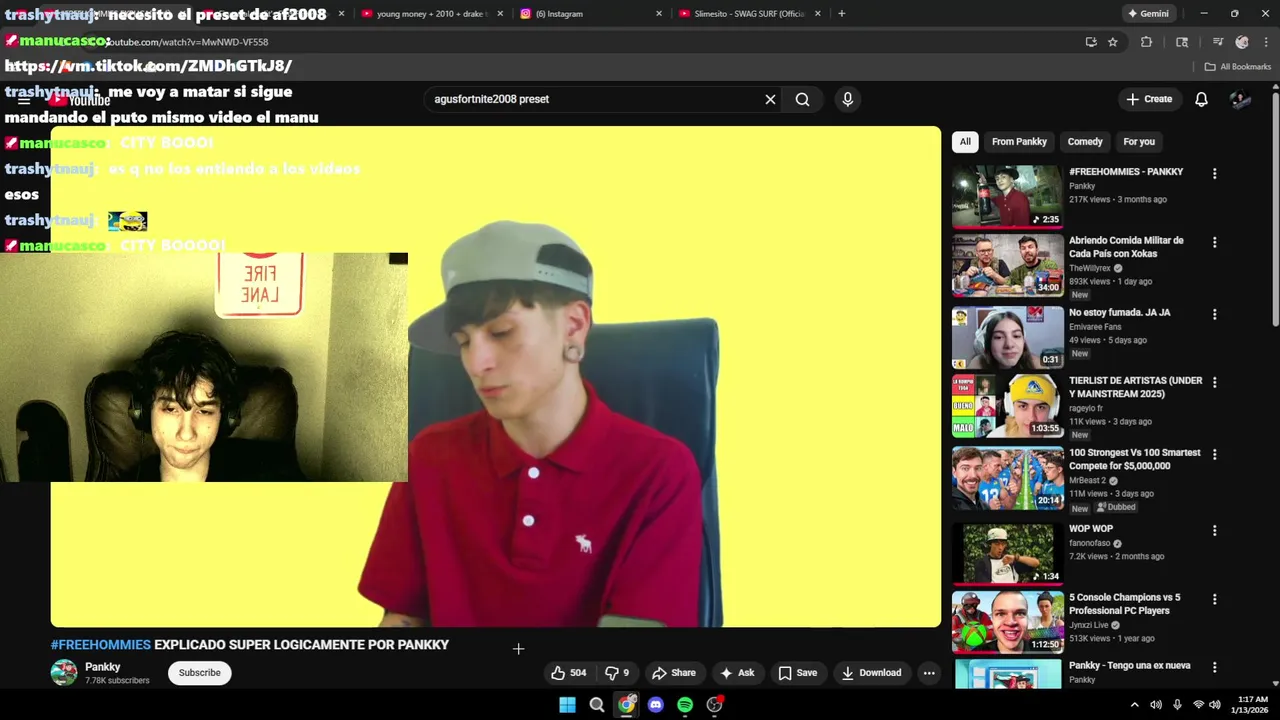The image size is (1280, 720).
Task: Download the video
Action: 872,673
